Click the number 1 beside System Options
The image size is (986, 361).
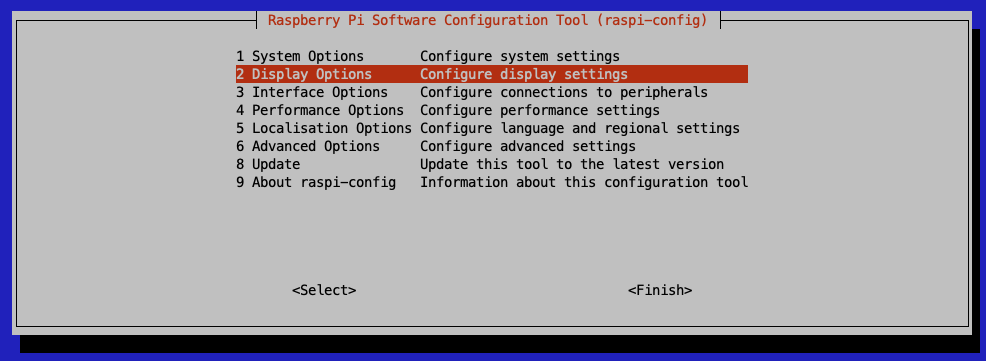coord(240,56)
